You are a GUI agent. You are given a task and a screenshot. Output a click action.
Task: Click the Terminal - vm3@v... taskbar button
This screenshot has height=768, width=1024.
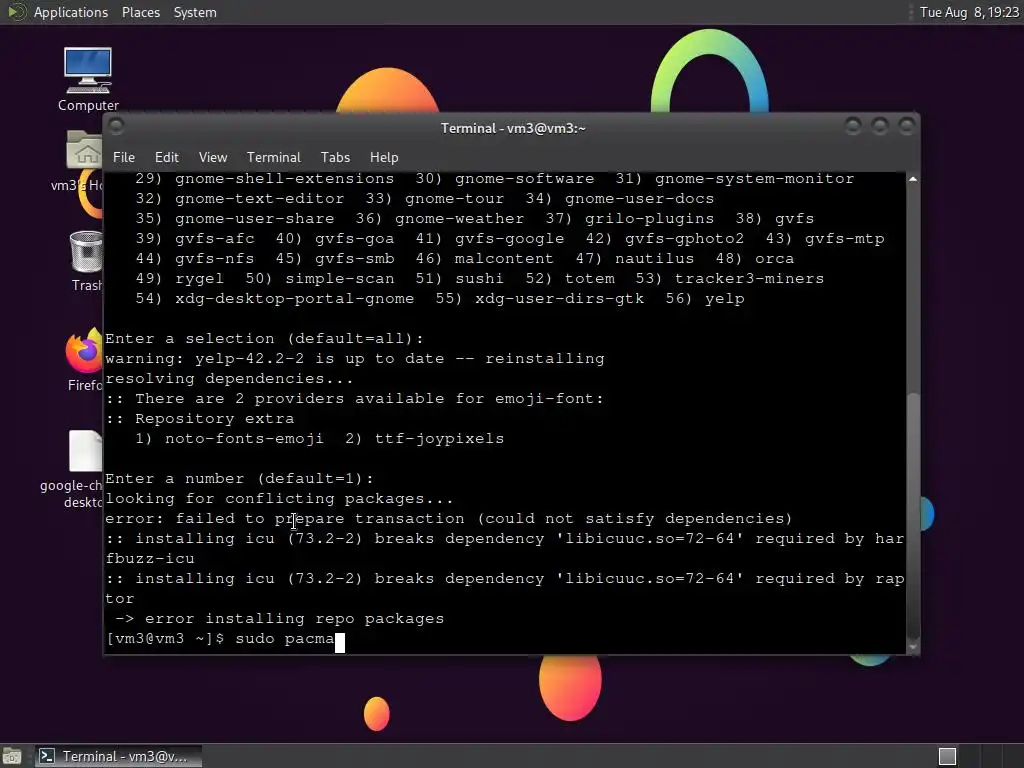(x=118, y=756)
